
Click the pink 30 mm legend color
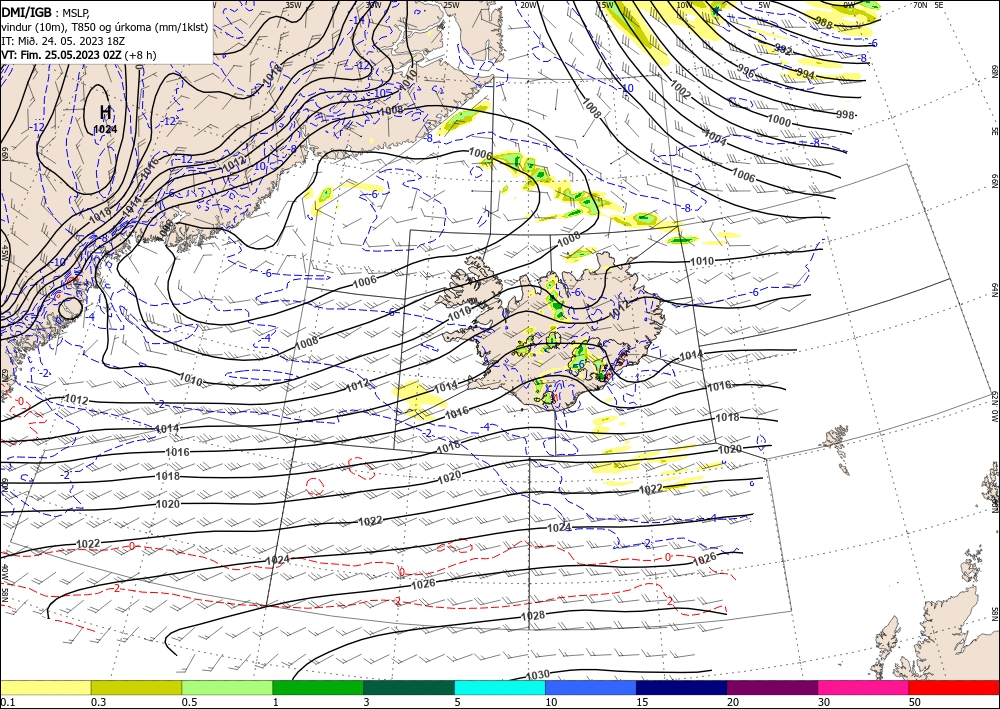(864, 687)
